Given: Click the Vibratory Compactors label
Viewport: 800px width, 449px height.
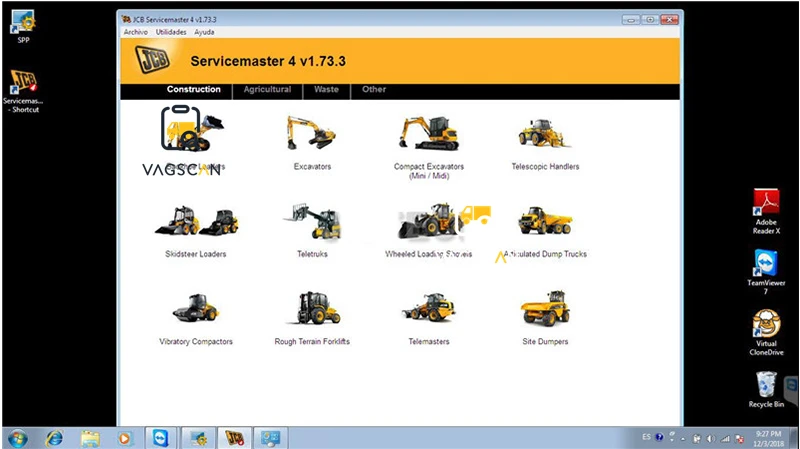Looking at the screenshot, I should [x=196, y=341].
